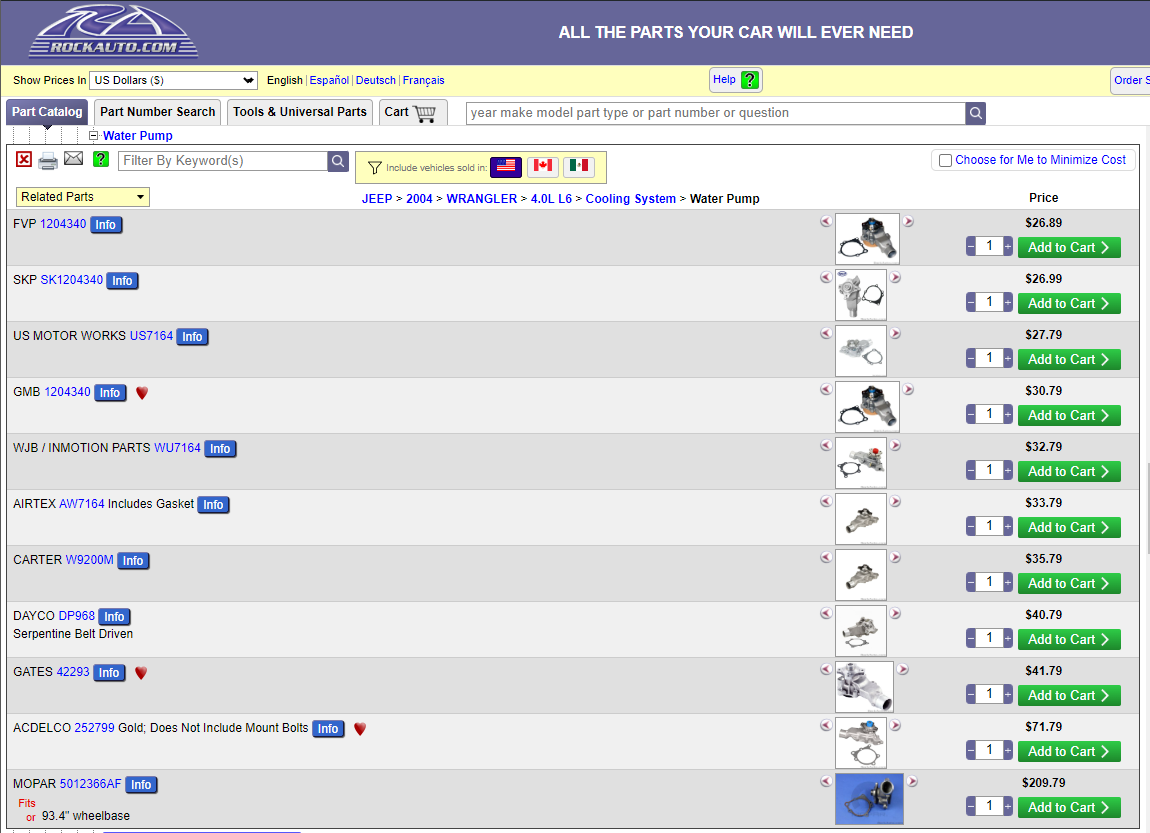Image resolution: width=1150 pixels, height=833 pixels.
Task: Click the heart icon next to GMB 1204340
Action: tap(142, 393)
